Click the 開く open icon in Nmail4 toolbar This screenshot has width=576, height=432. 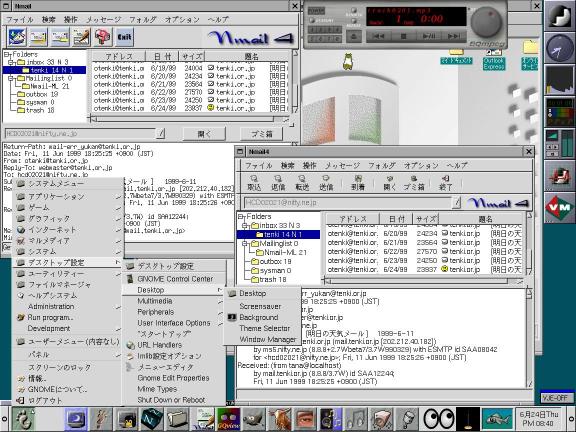click(x=389, y=183)
